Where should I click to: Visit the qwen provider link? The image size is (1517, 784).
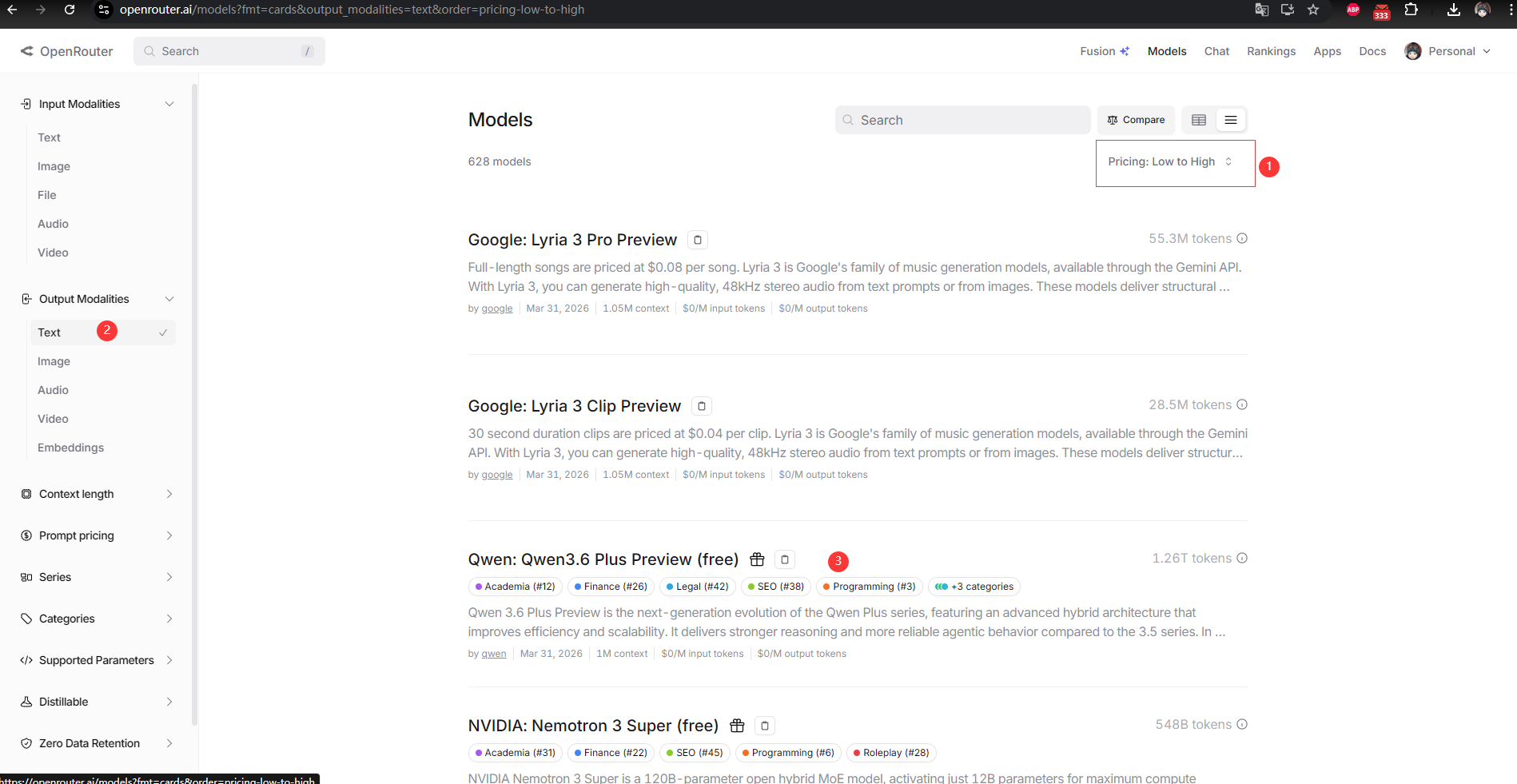[494, 654]
